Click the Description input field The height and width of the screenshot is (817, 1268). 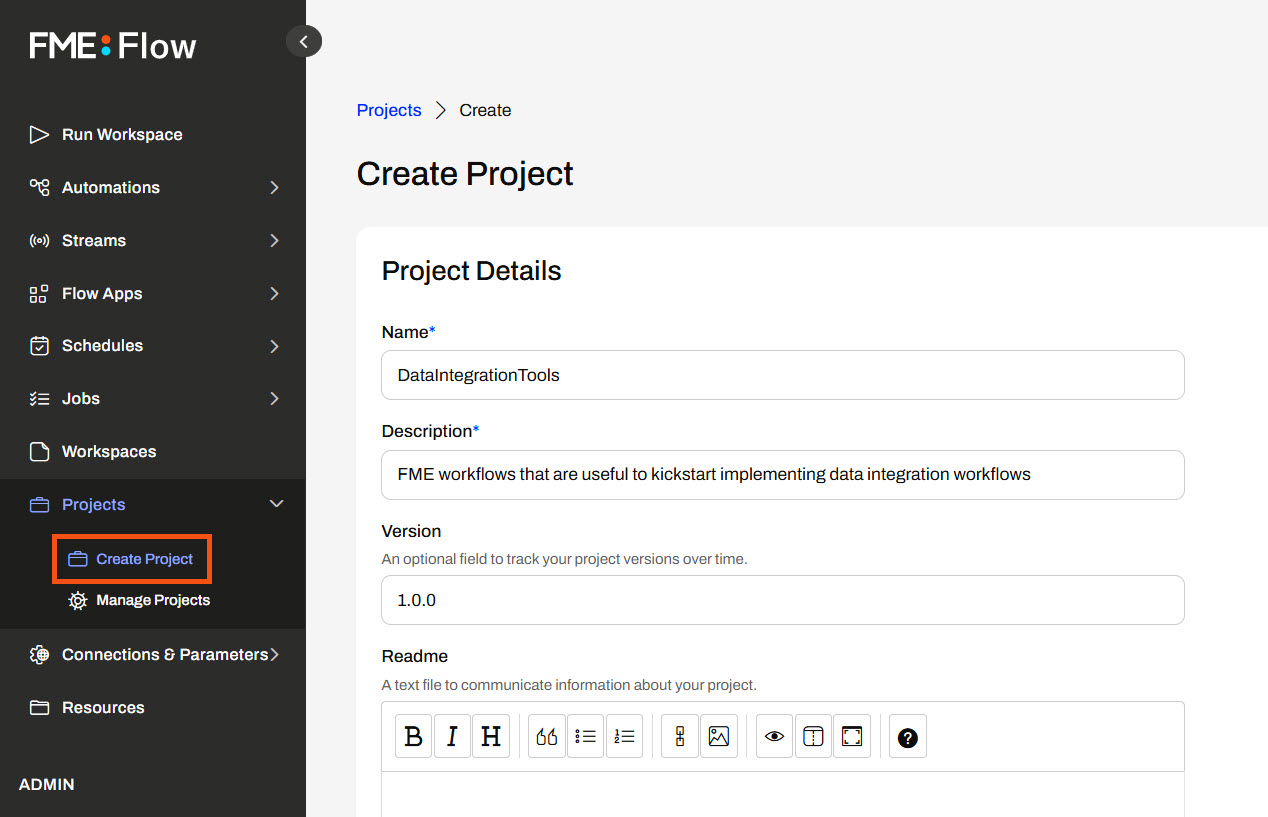[x=783, y=475]
